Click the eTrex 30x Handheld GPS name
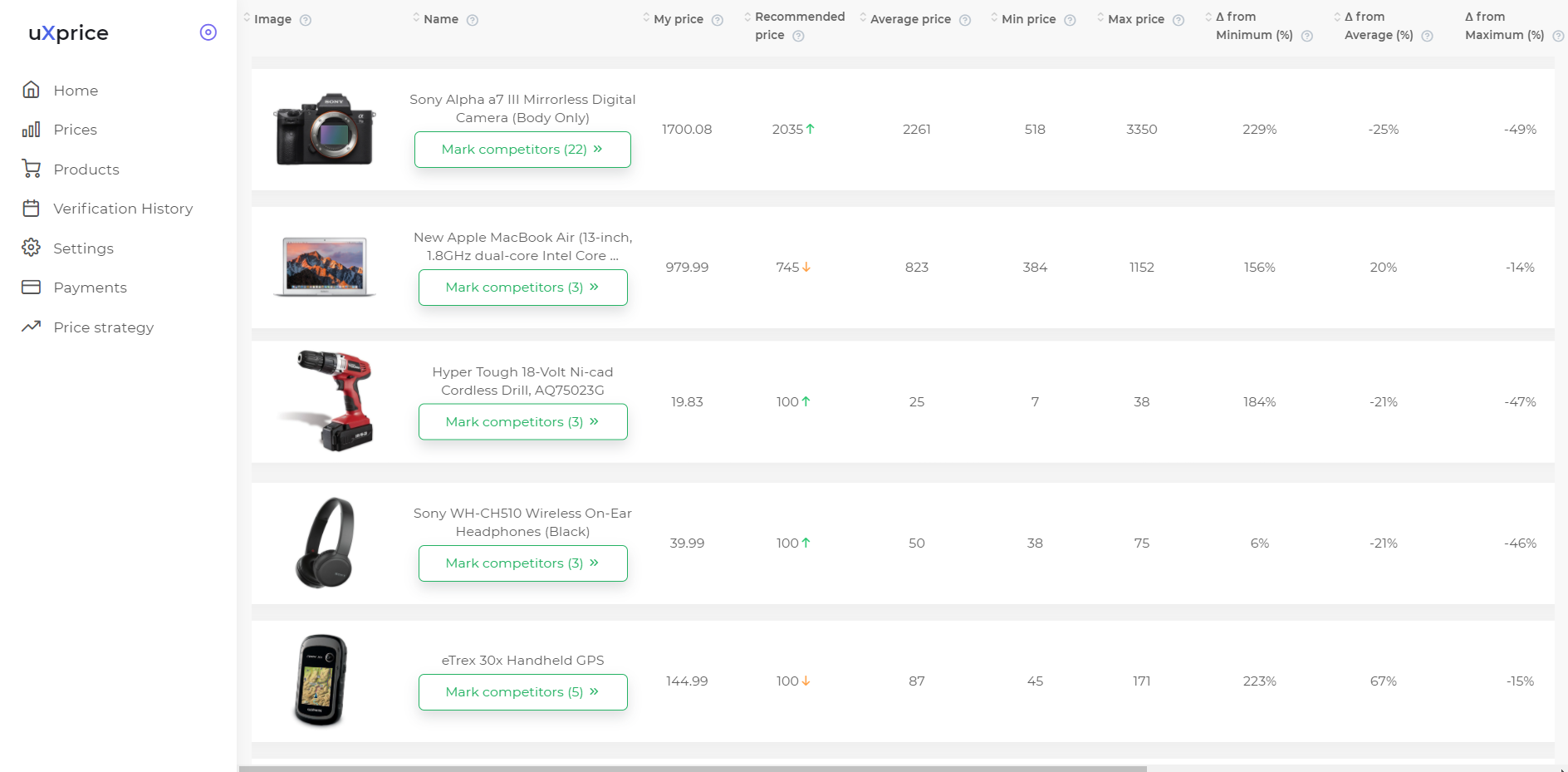This screenshot has width=1568, height=772. tap(522, 661)
